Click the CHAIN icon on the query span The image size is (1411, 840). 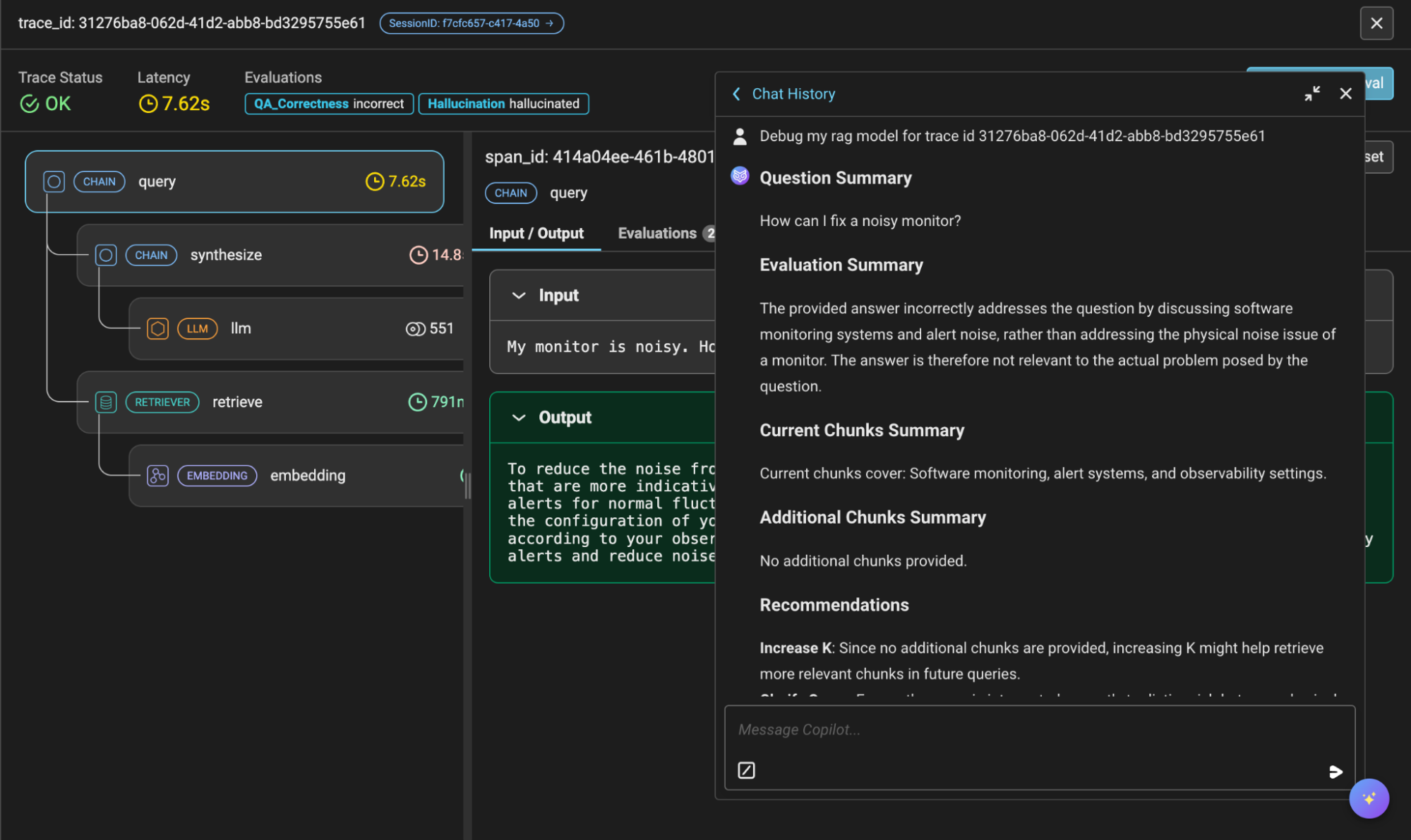pos(54,181)
